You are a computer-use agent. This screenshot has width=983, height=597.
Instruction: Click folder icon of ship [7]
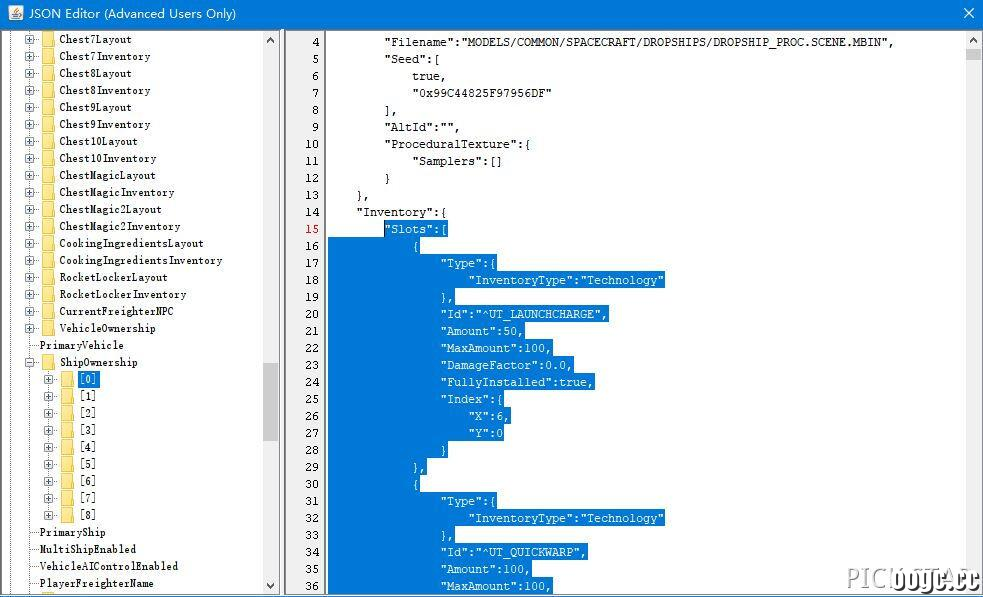[68, 498]
